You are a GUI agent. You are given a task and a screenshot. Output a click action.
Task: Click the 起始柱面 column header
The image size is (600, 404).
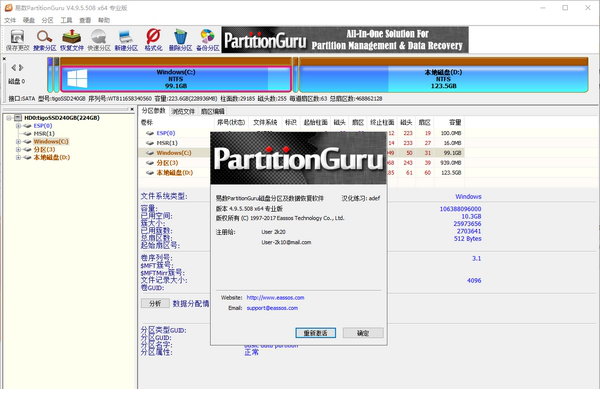[315, 122]
